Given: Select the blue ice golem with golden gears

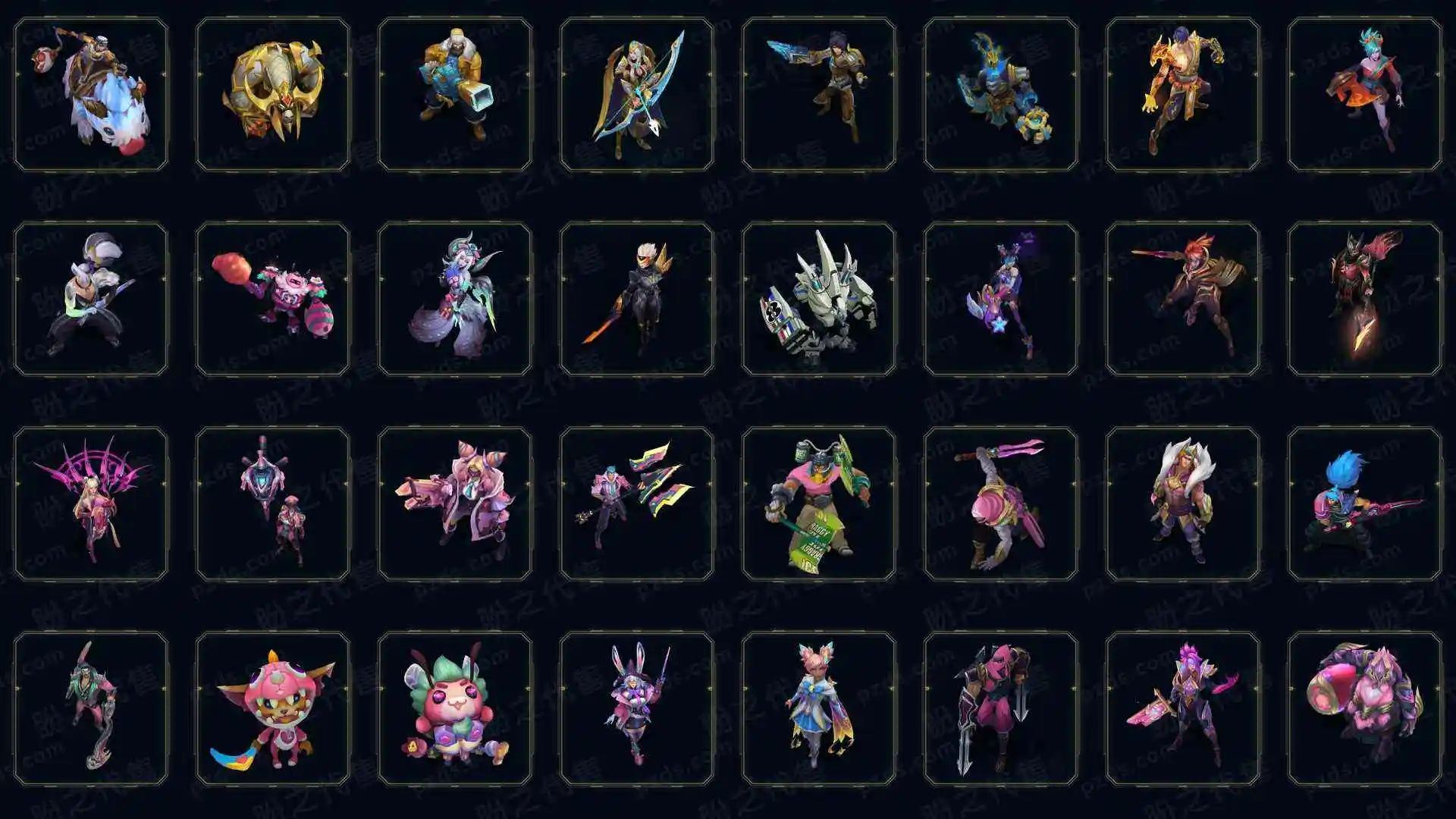Looking at the screenshot, I should point(1001,94).
